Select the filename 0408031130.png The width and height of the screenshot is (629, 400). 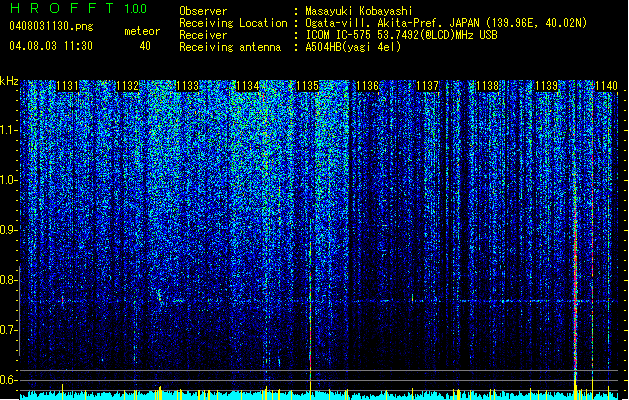(x=51, y=26)
